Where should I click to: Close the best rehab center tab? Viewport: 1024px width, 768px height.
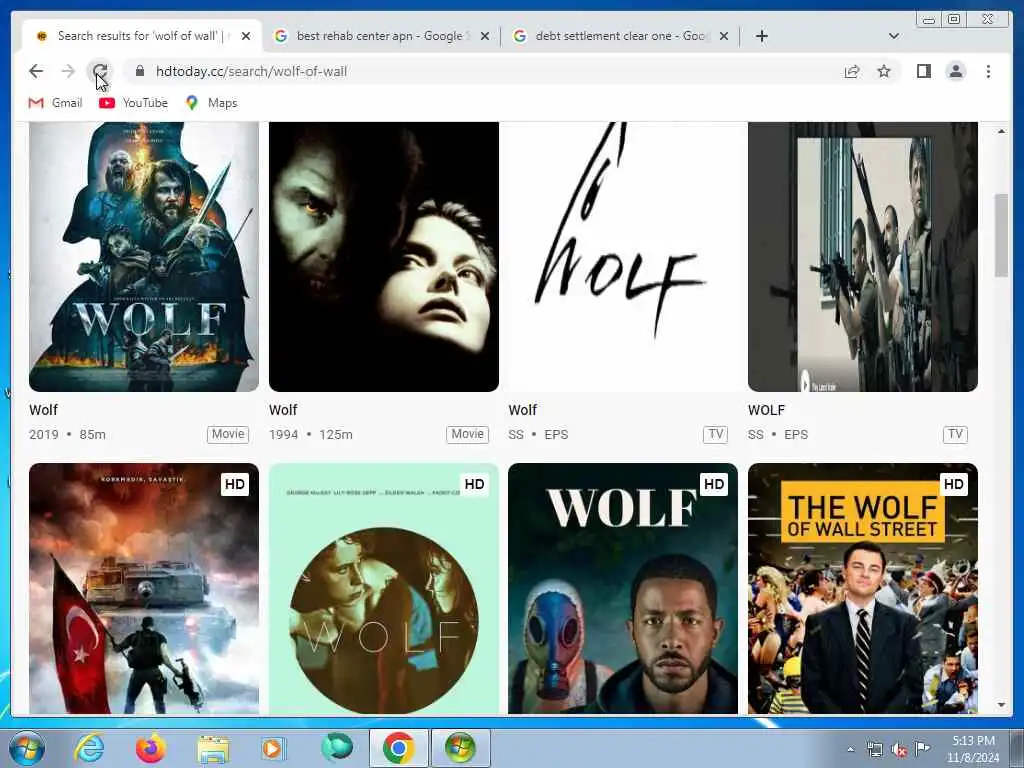pyautogui.click(x=485, y=36)
